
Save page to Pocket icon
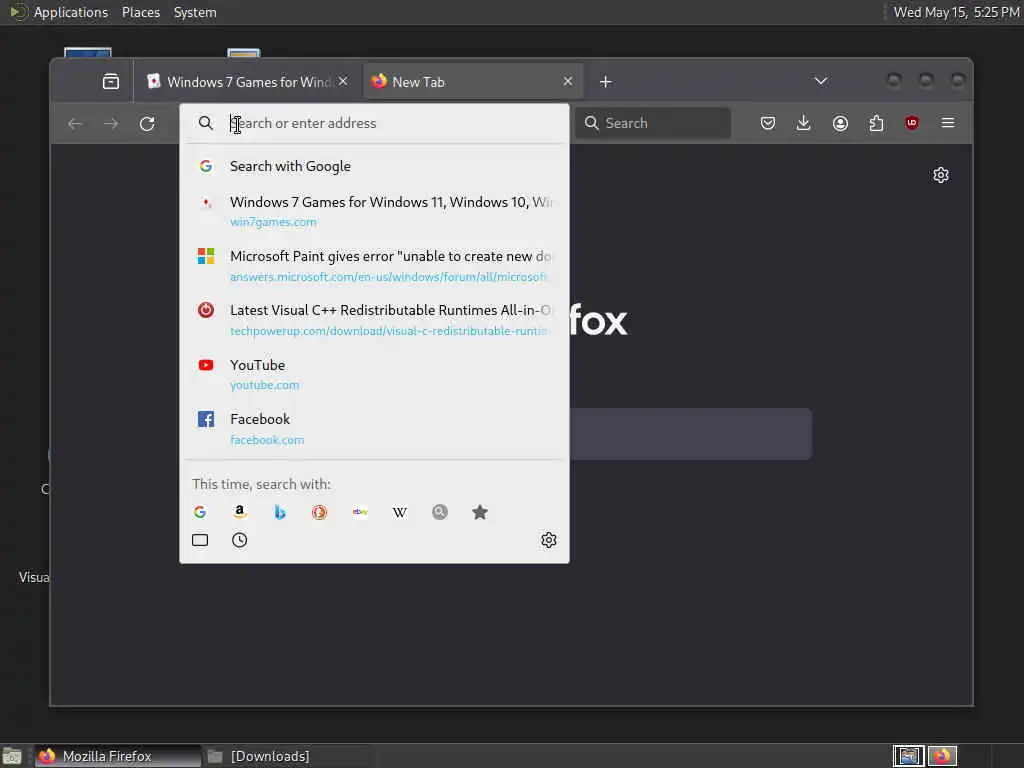[768, 123]
